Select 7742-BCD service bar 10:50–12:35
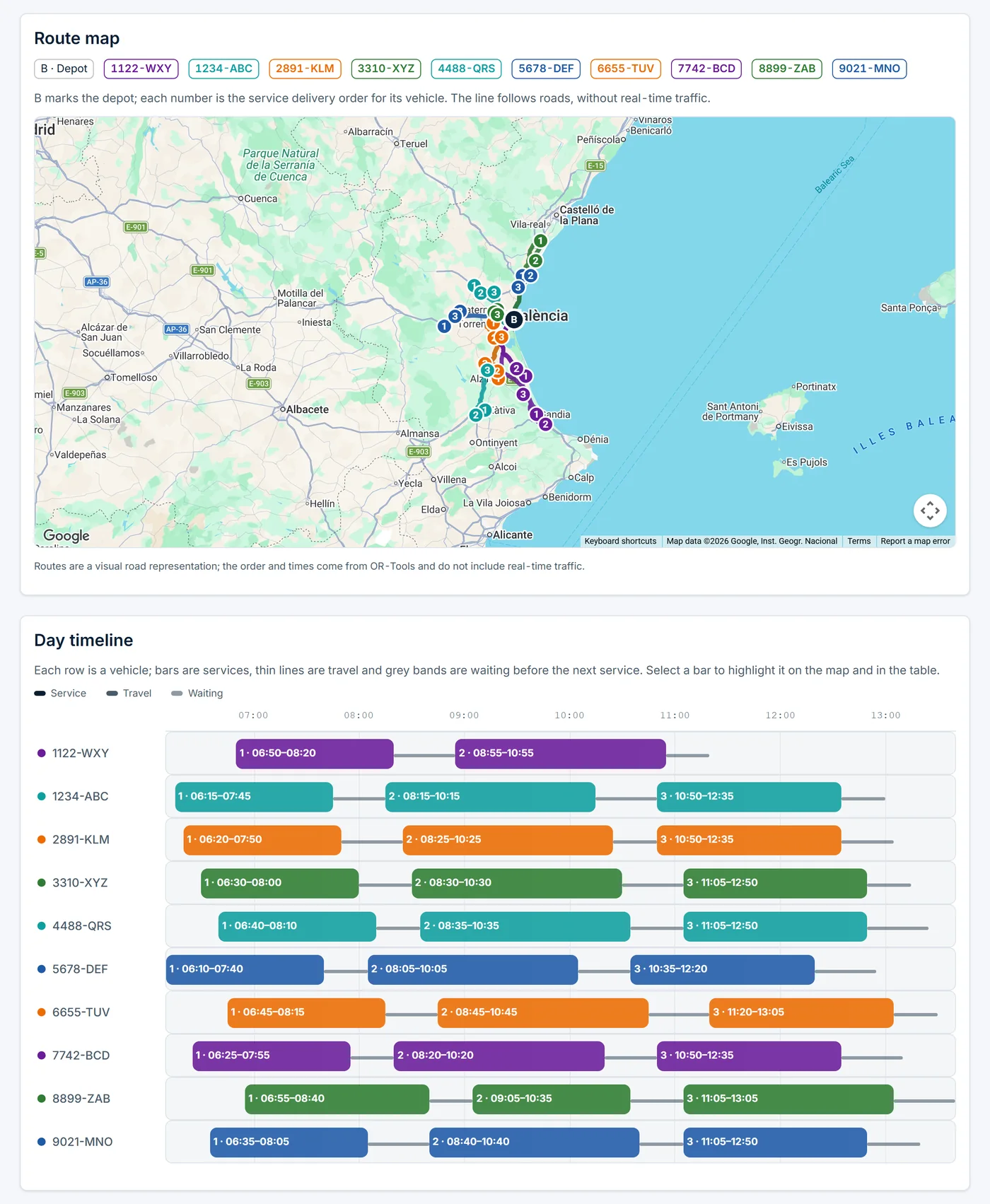 (749, 1056)
